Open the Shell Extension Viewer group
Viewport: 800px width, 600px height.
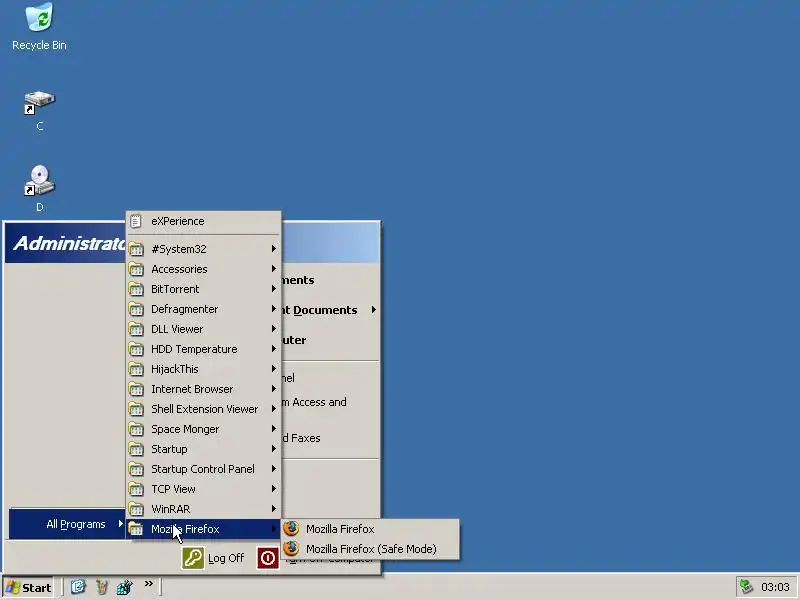pyautogui.click(x=204, y=409)
